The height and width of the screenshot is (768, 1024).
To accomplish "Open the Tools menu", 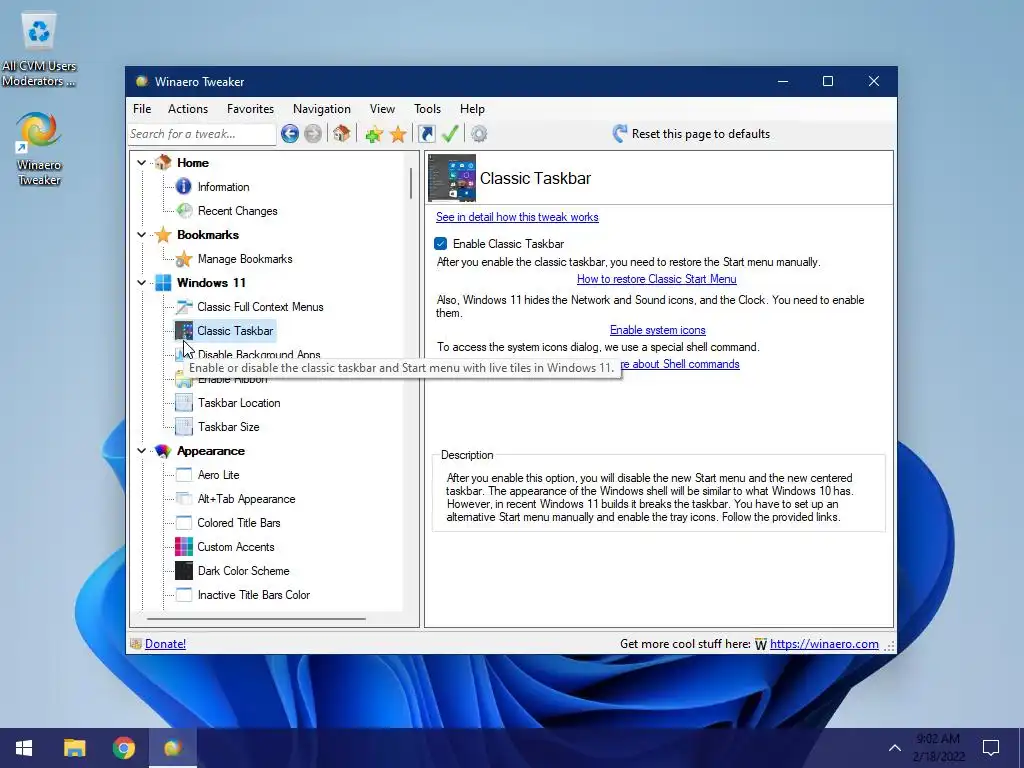I will (427, 109).
